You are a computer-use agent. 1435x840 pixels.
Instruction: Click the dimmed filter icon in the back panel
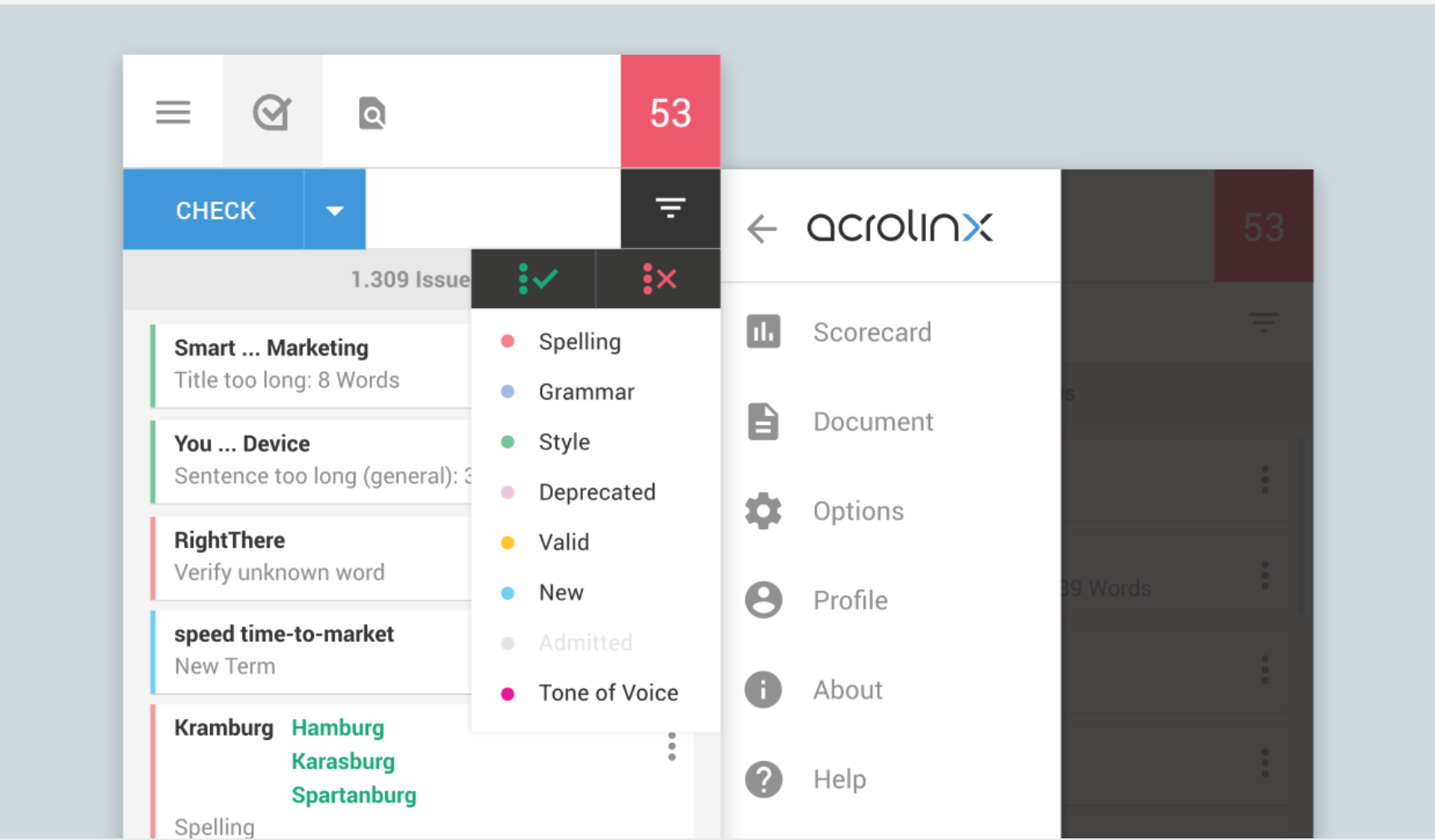tap(1263, 322)
